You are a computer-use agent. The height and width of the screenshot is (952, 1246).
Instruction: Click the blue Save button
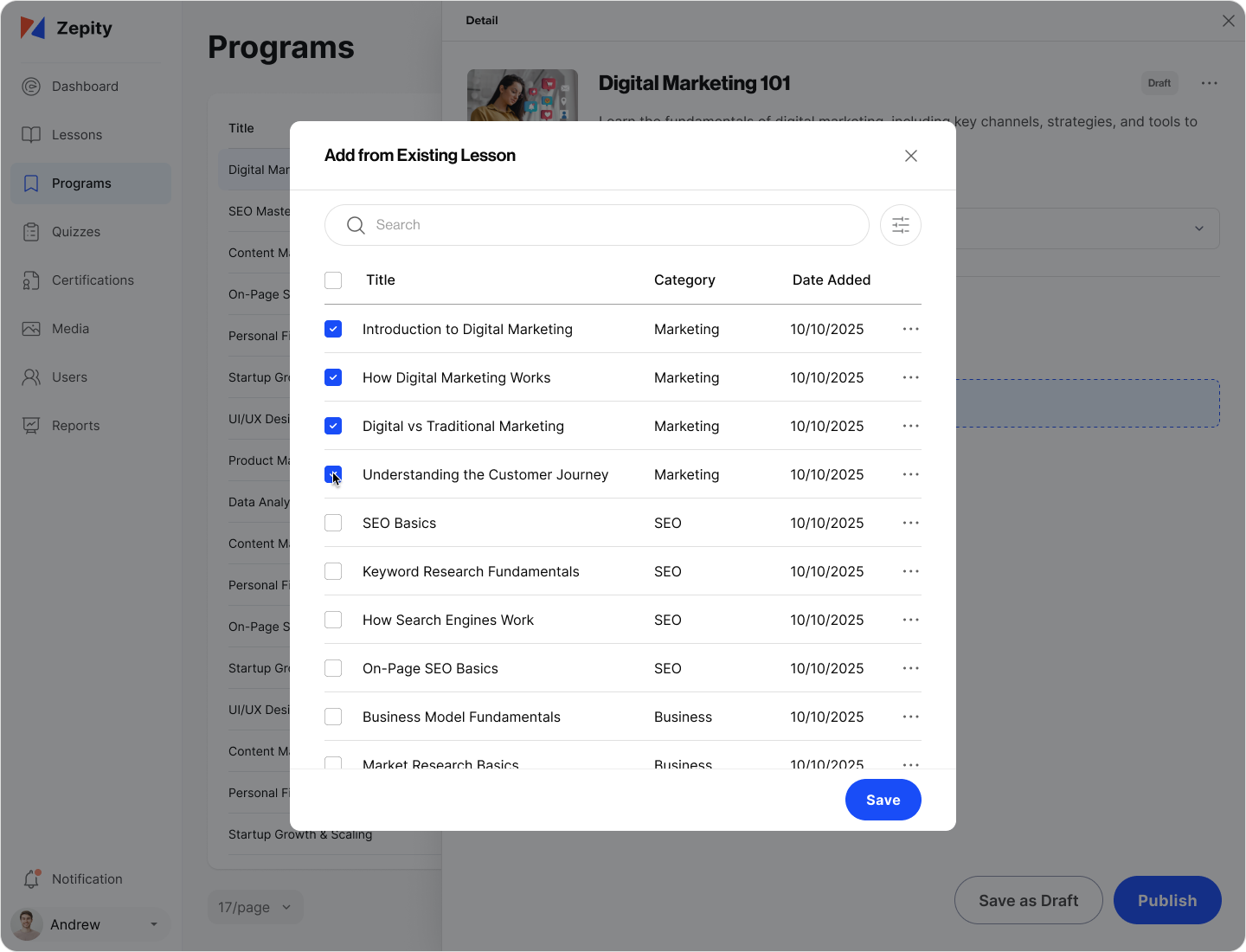coord(883,800)
